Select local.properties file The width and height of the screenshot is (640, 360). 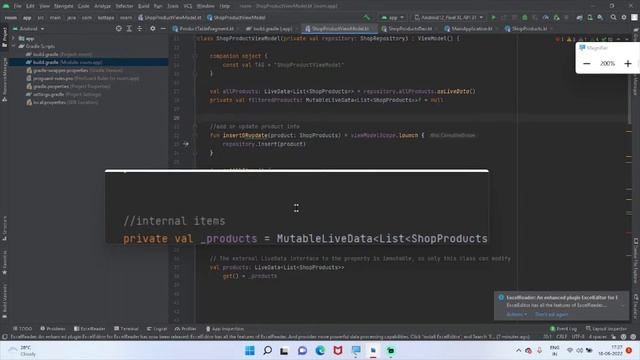62,102
